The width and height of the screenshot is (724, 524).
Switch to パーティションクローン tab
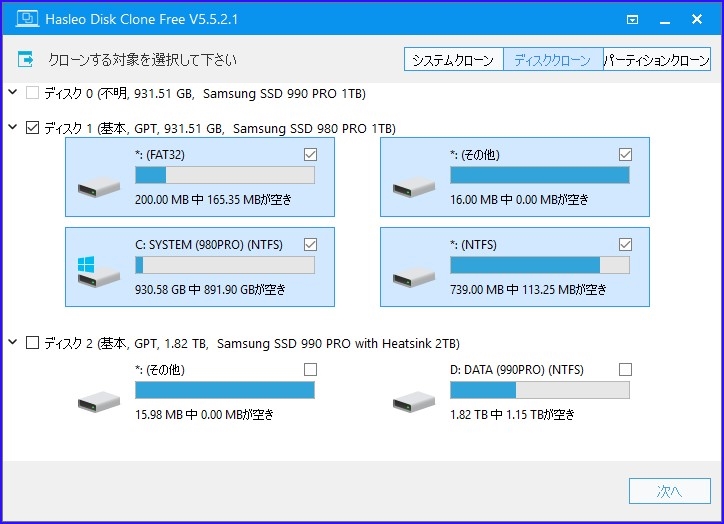pyautogui.click(x=657, y=60)
